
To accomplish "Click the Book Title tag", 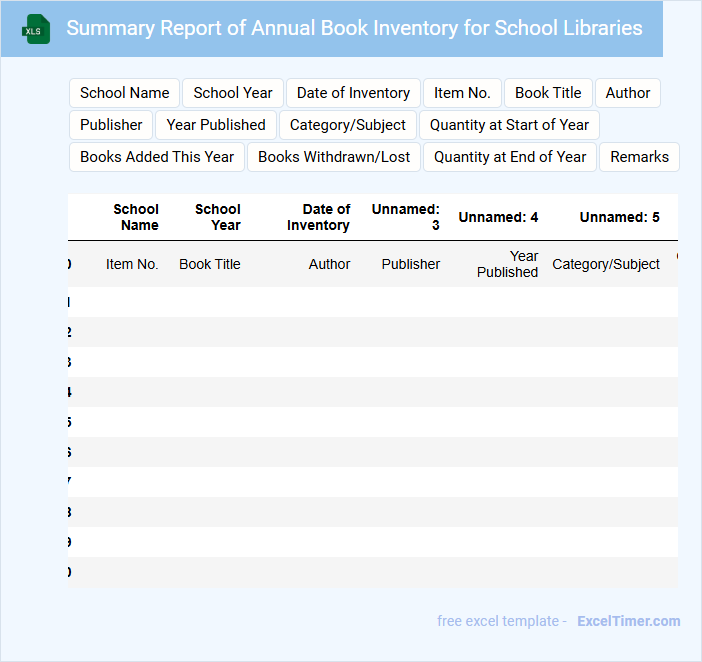I will (548, 93).
